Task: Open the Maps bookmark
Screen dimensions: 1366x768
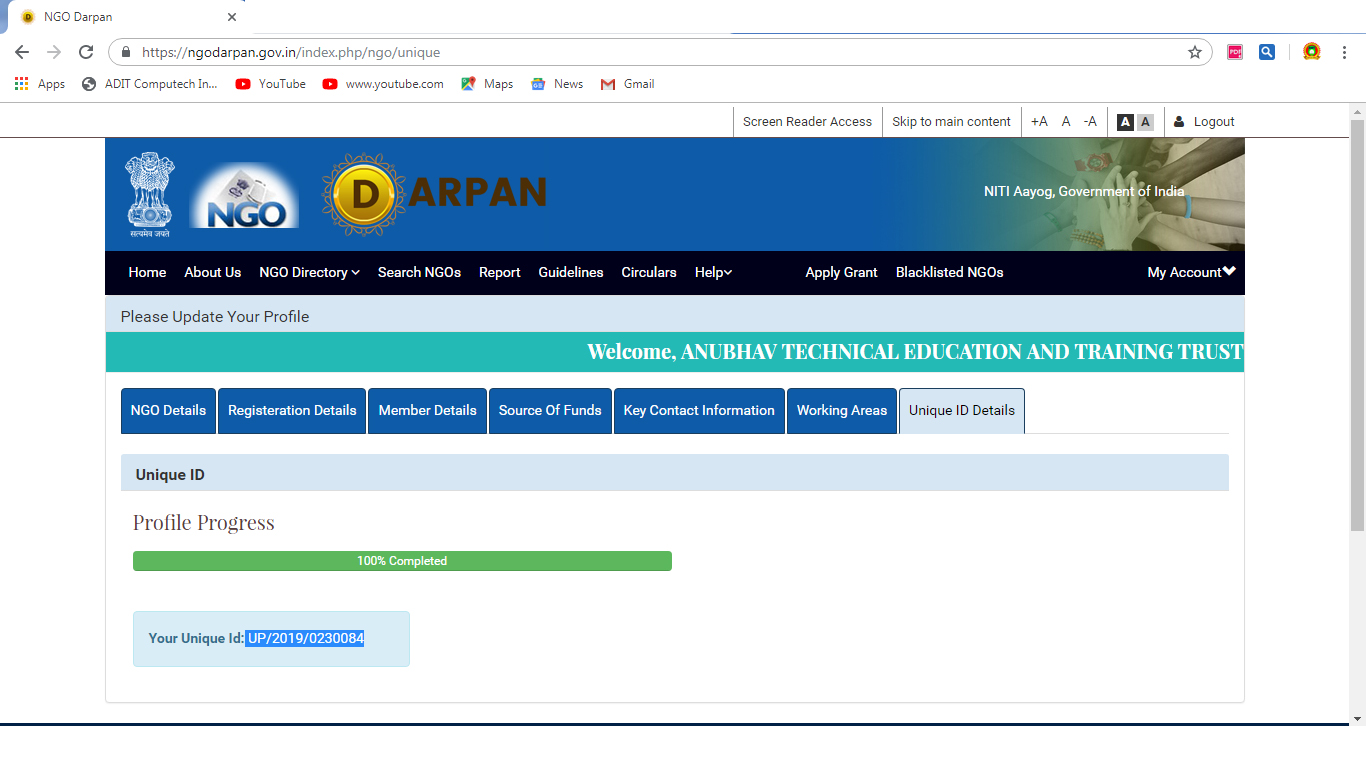Action: click(487, 84)
